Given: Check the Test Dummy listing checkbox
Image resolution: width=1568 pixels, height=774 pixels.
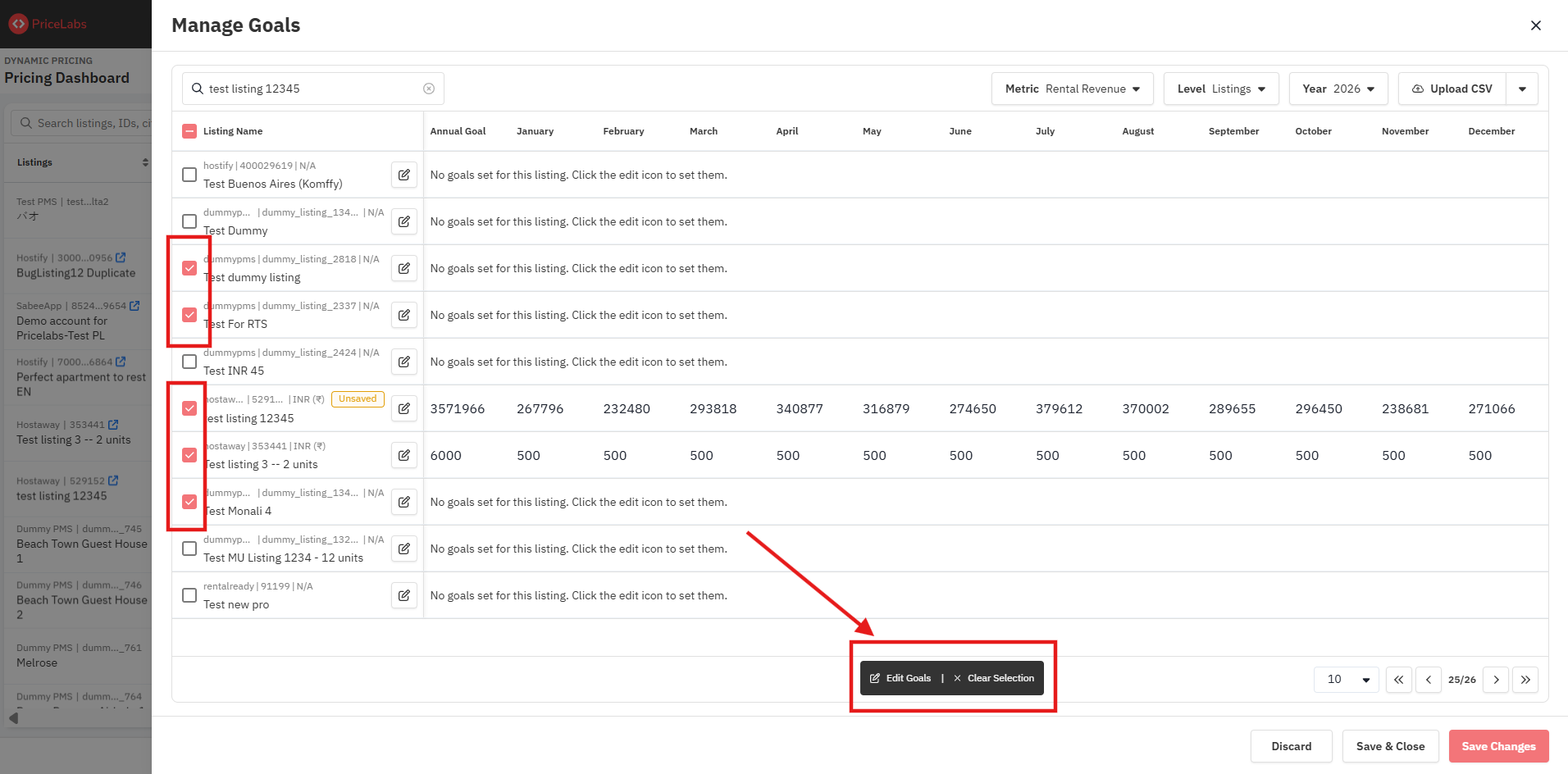Looking at the screenshot, I should 189,221.
